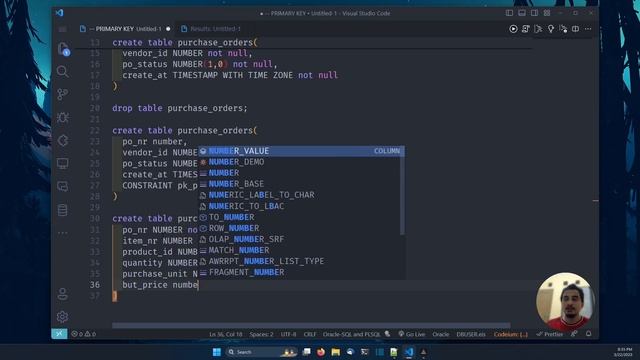The height and width of the screenshot is (360, 640).
Task: Open the Explorer view in activity bar
Action: pyautogui.click(x=62, y=49)
